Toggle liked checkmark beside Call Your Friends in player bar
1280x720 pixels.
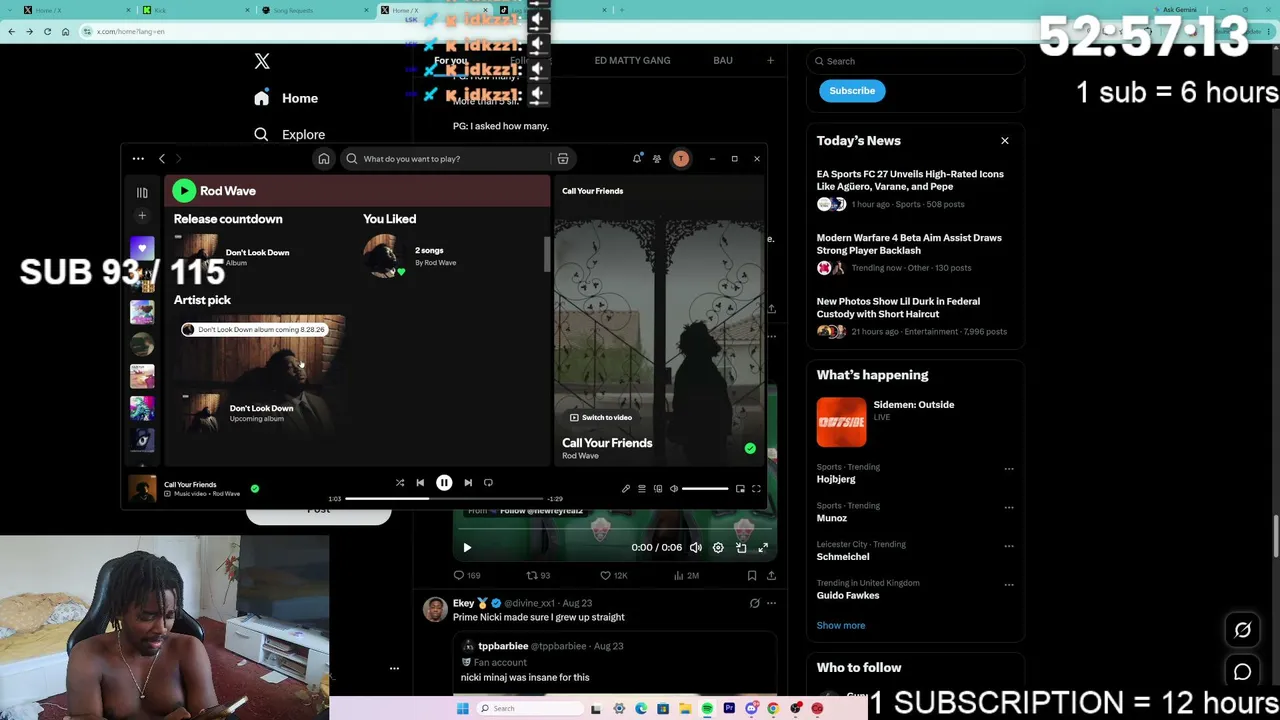[x=255, y=489]
